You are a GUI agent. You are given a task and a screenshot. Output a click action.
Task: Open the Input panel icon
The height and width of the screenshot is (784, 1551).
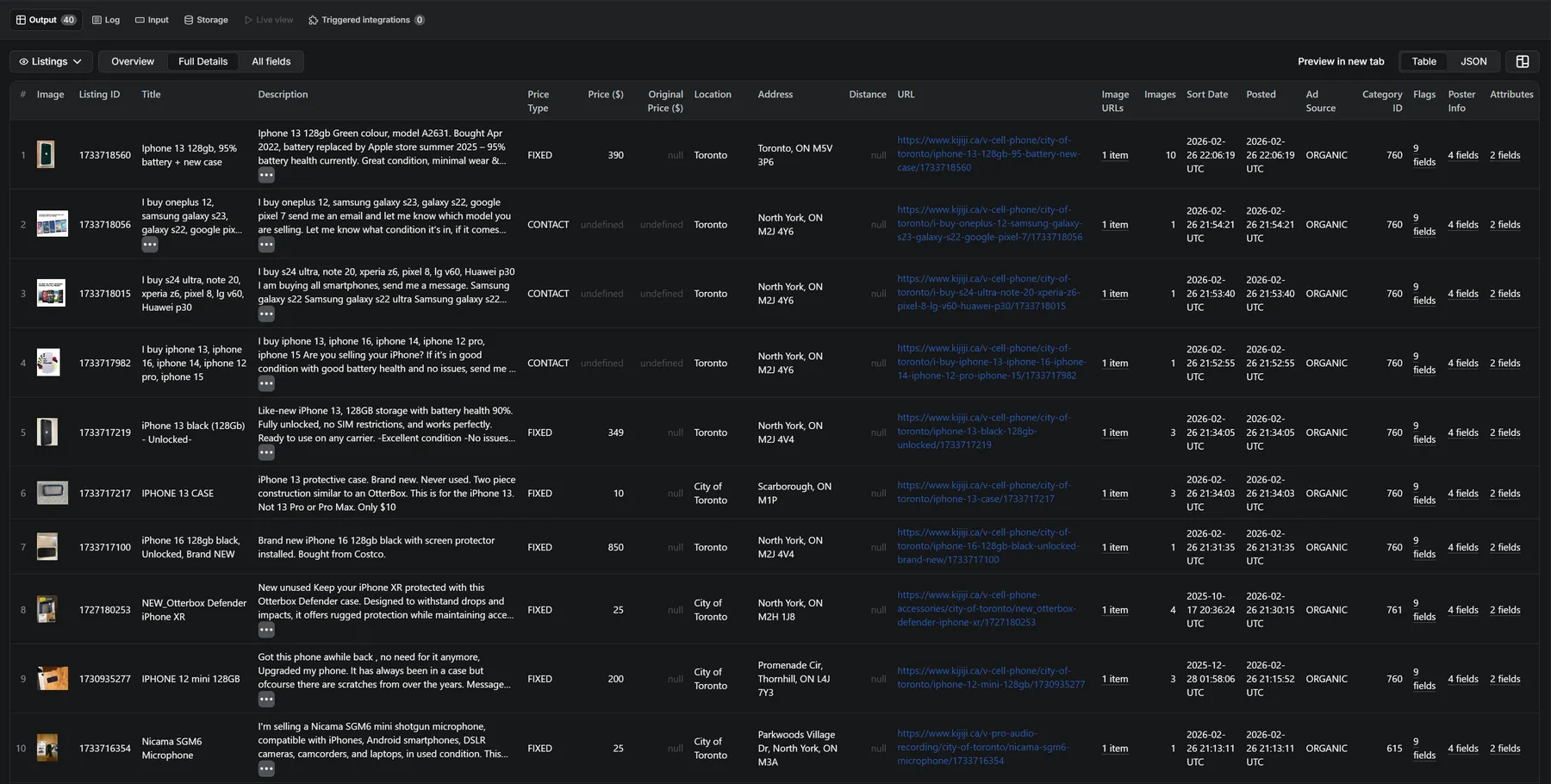139,19
